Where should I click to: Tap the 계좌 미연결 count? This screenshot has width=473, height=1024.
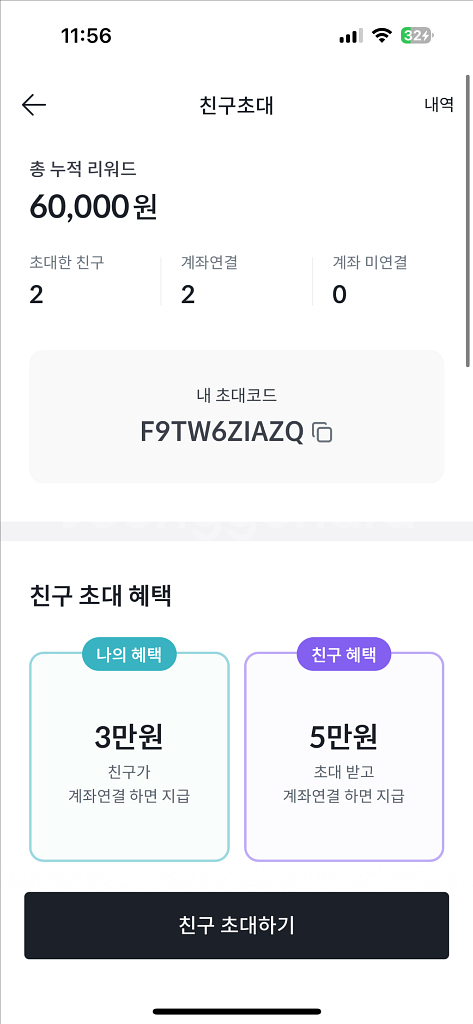pyautogui.click(x=339, y=295)
